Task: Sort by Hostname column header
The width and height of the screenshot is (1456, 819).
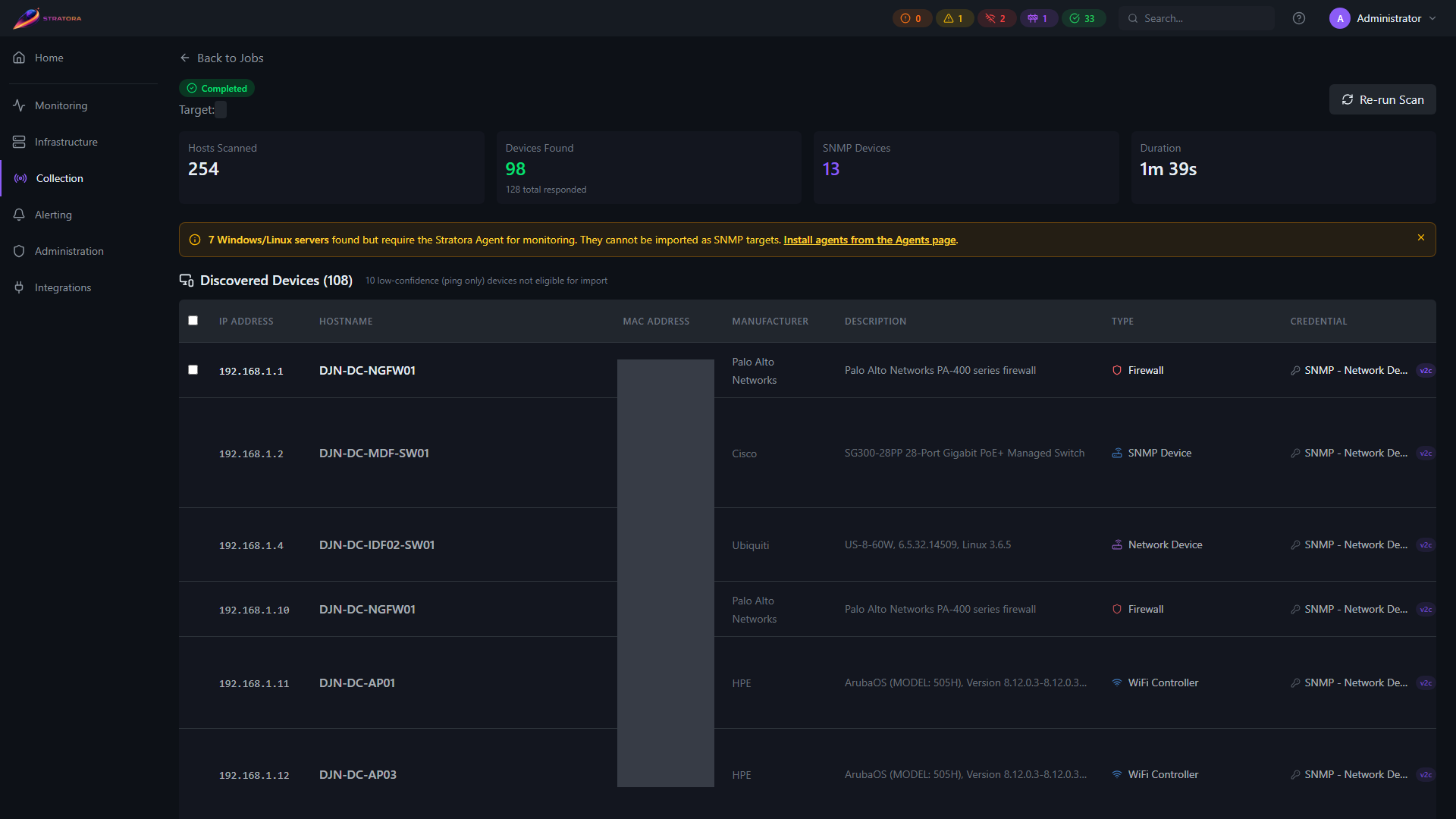Action: 346,322
